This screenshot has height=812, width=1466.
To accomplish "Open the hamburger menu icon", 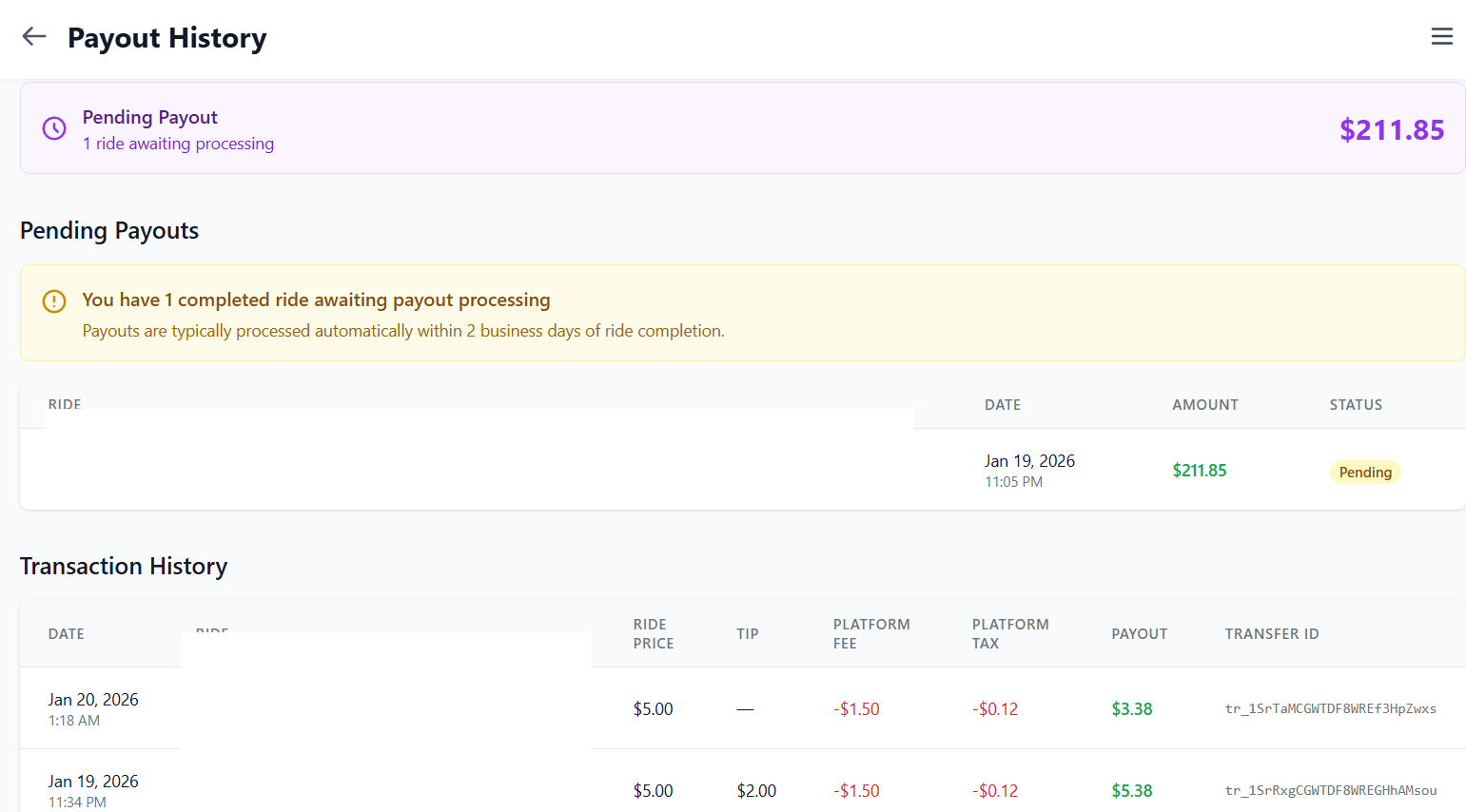I will click(x=1441, y=36).
